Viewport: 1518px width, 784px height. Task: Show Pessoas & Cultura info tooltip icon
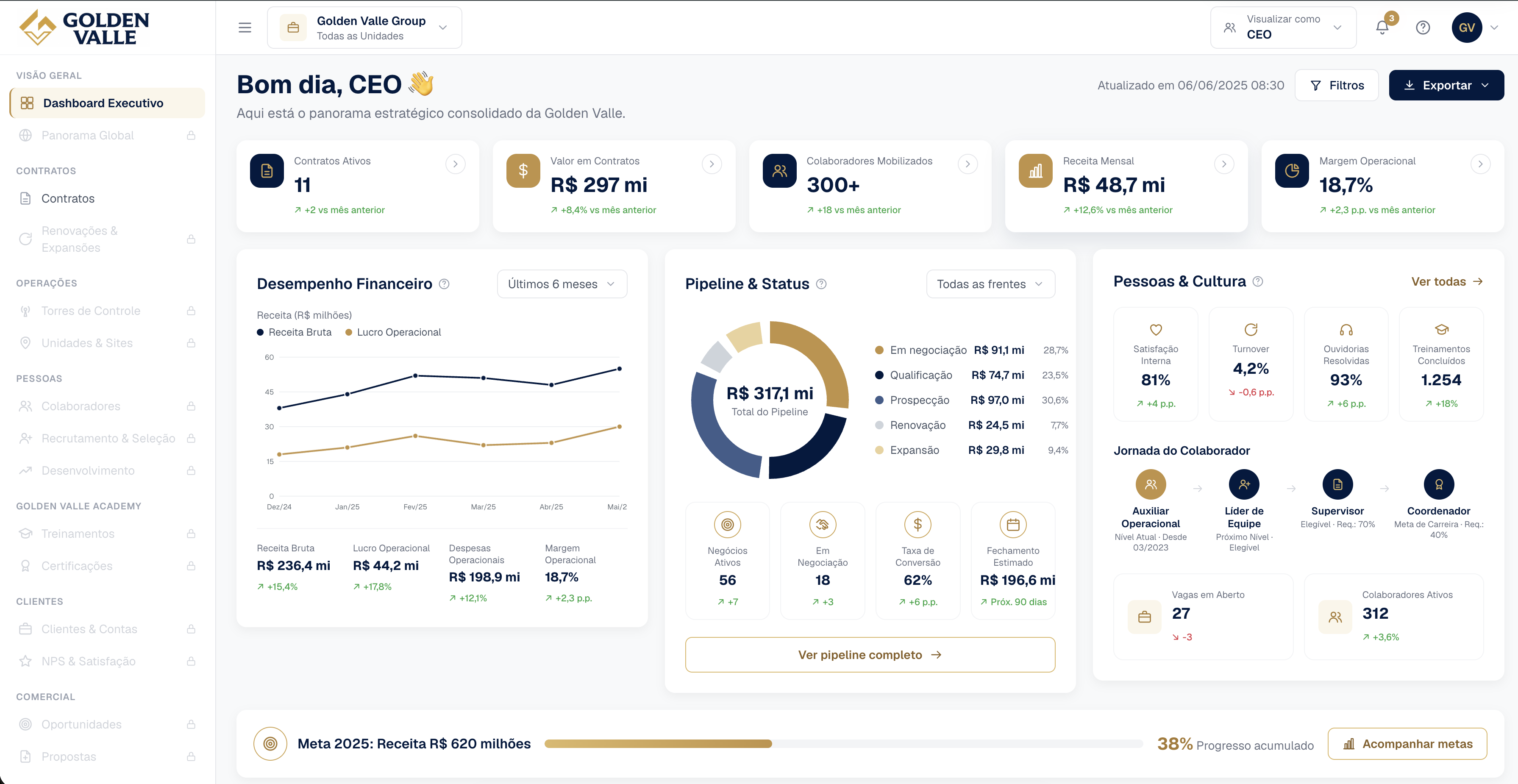pos(1257,281)
